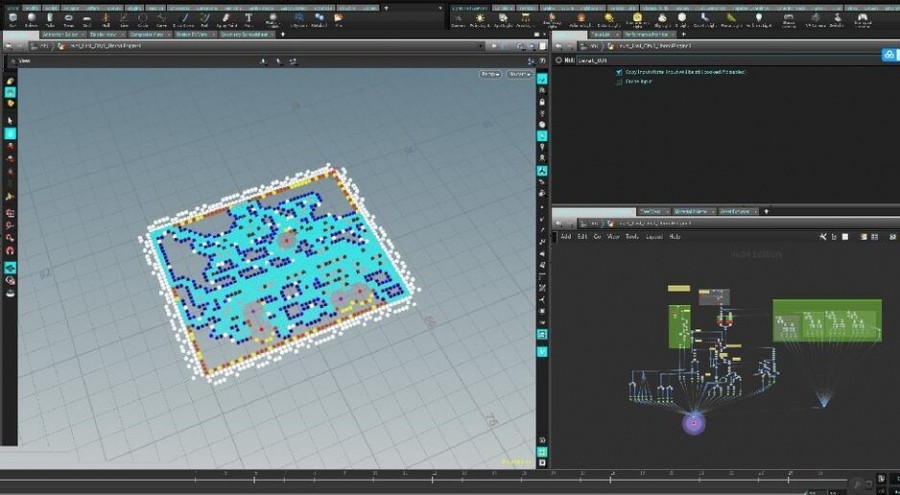
Task: Select the Platonic Solids shelf tool
Action: pos(273,20)
